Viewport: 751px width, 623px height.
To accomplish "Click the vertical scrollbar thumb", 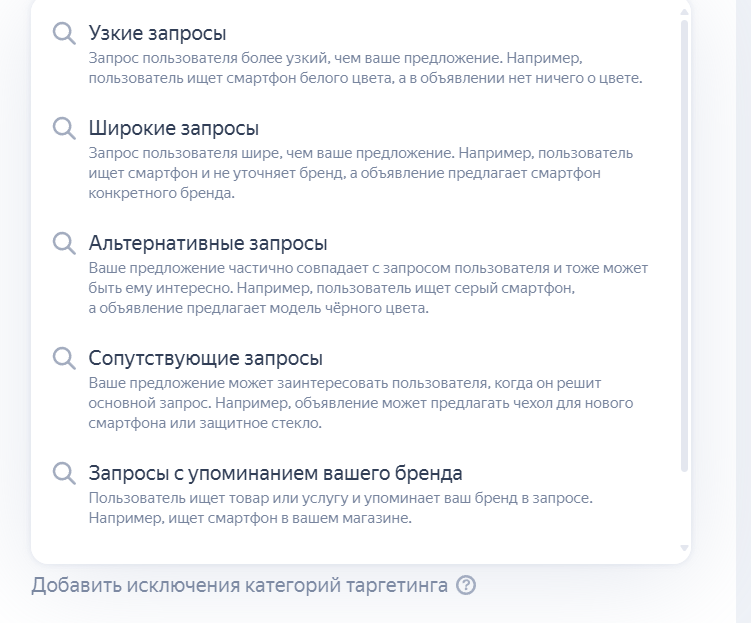I will [x=684, y=246].
